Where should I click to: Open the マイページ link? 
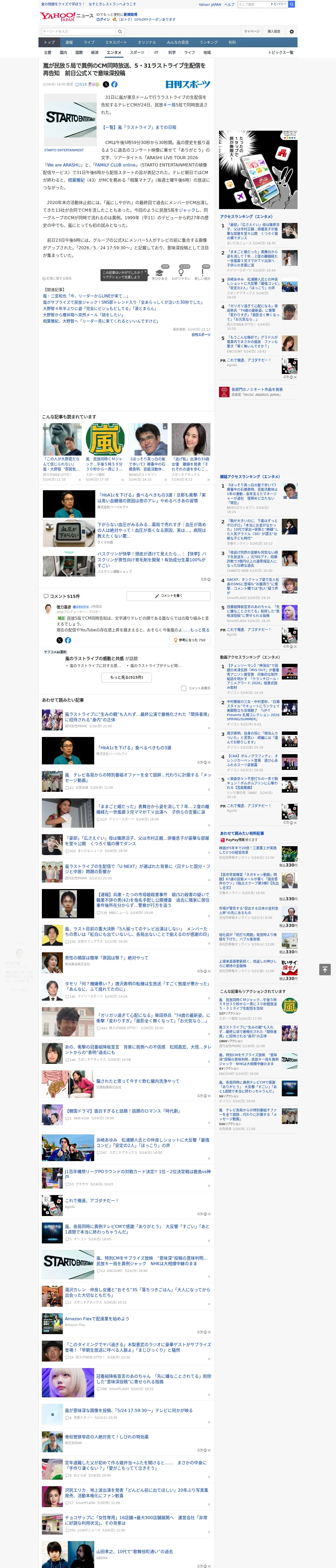coord(252,31)
